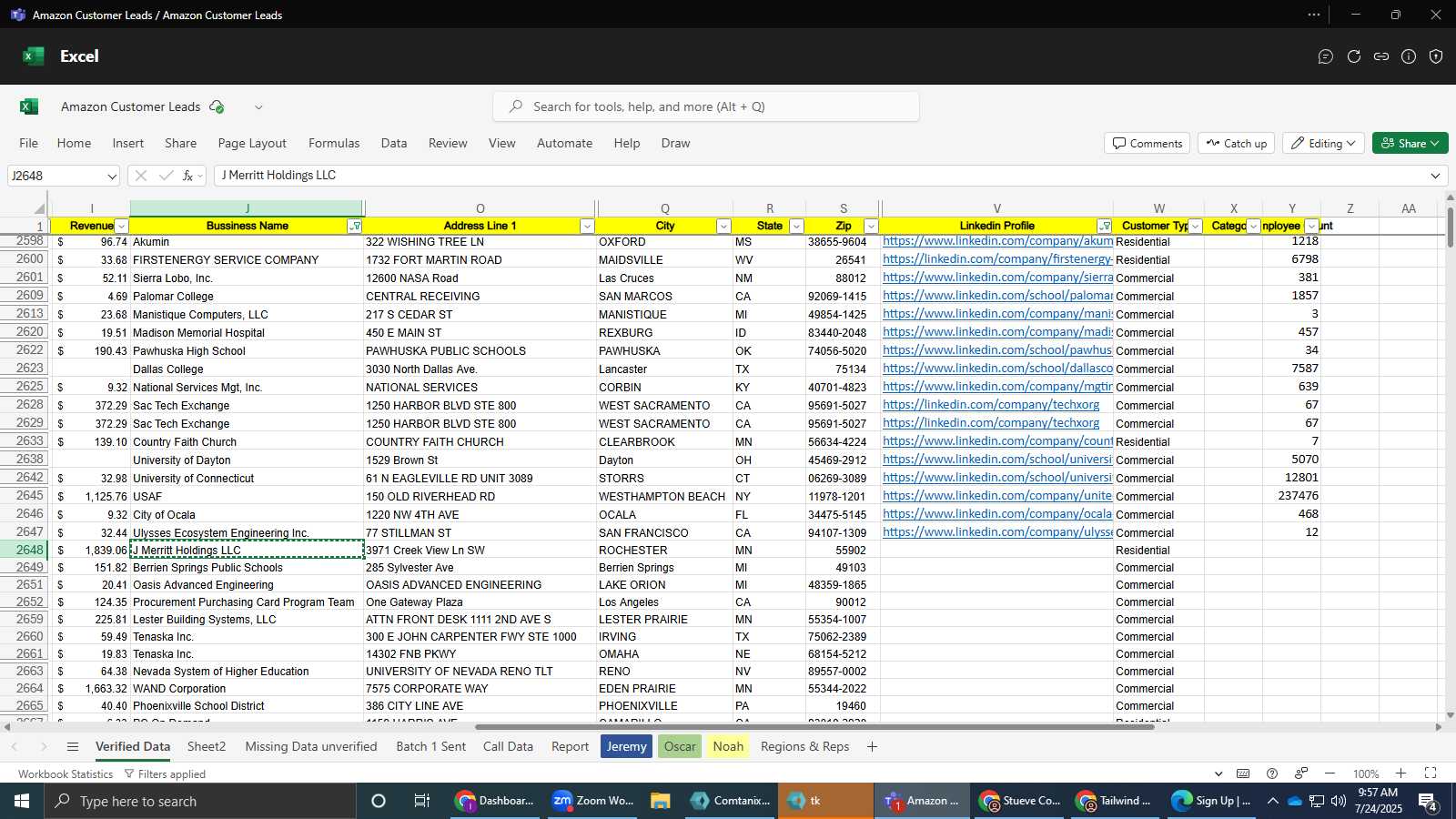Click the formula confirm checkmark icon
Screen dimensions: 1456x819
tap(166, 176)
